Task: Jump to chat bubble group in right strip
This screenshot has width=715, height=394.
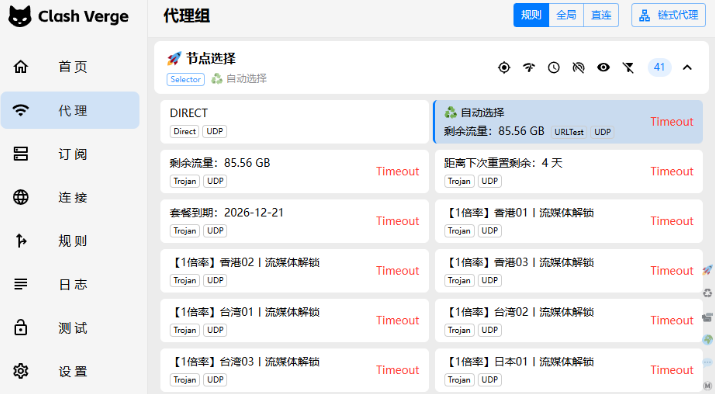Action: (708, 363)
